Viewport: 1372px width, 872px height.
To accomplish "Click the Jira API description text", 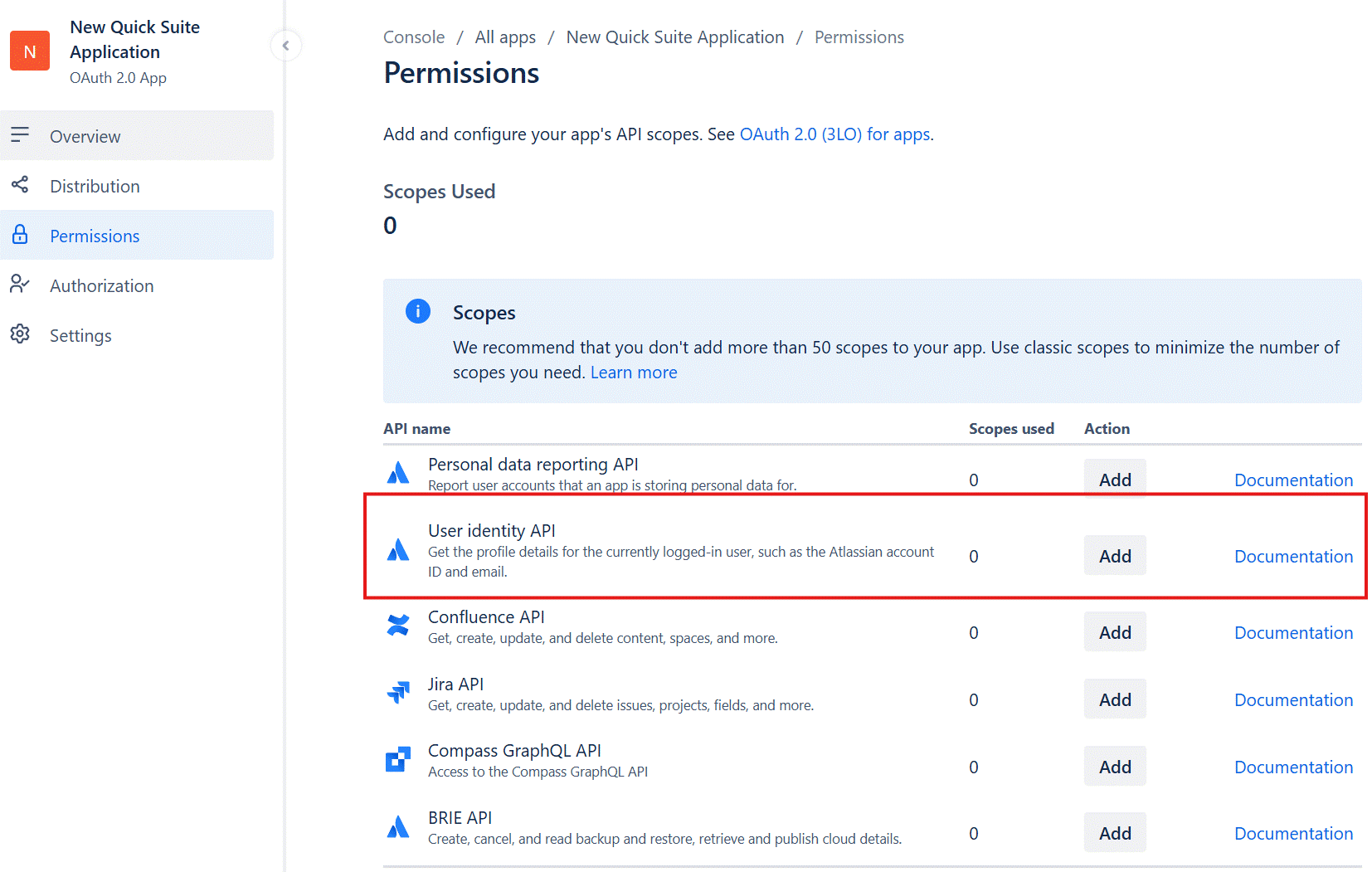I will [x=620, y=705].
